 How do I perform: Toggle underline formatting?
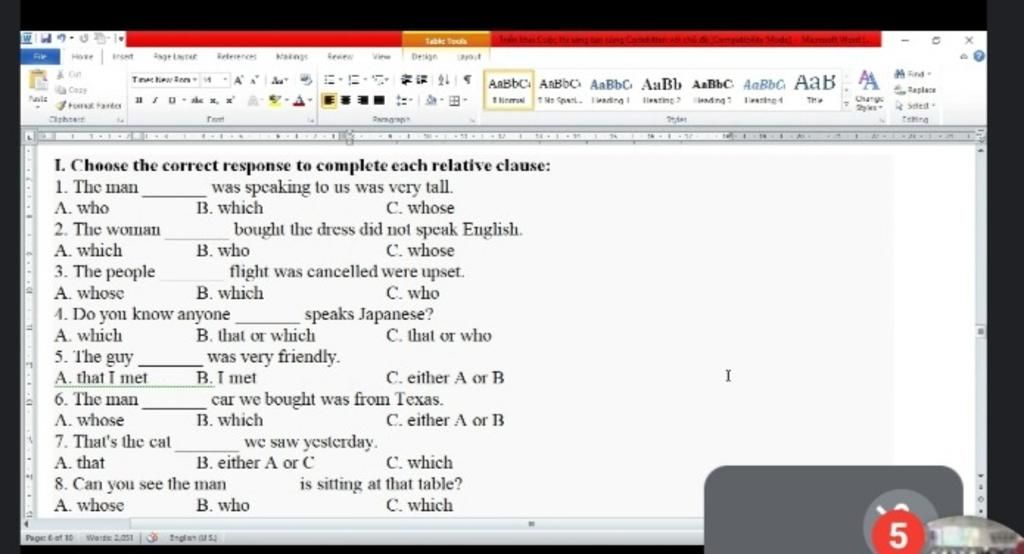click(x=171, y=101)
